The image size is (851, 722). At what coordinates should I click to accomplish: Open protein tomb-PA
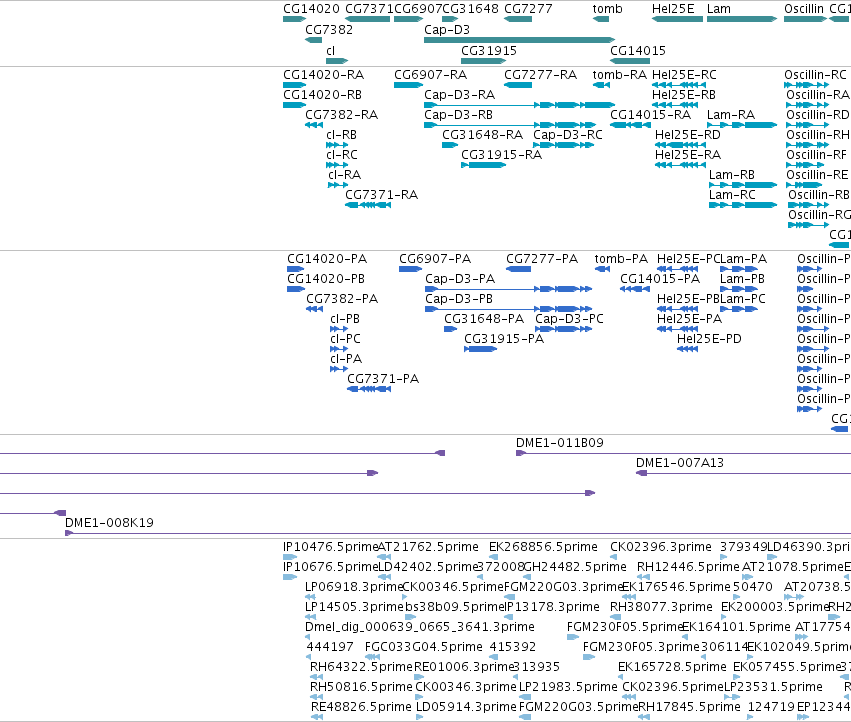602,269
